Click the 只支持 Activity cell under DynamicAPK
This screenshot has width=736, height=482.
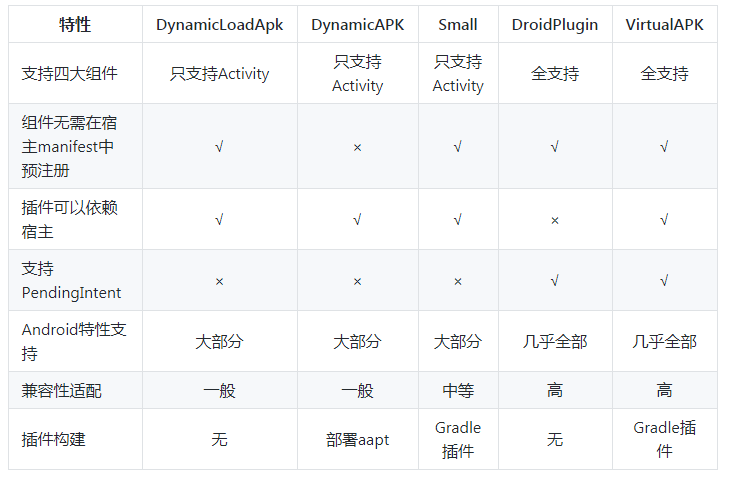tap(358, 73)
